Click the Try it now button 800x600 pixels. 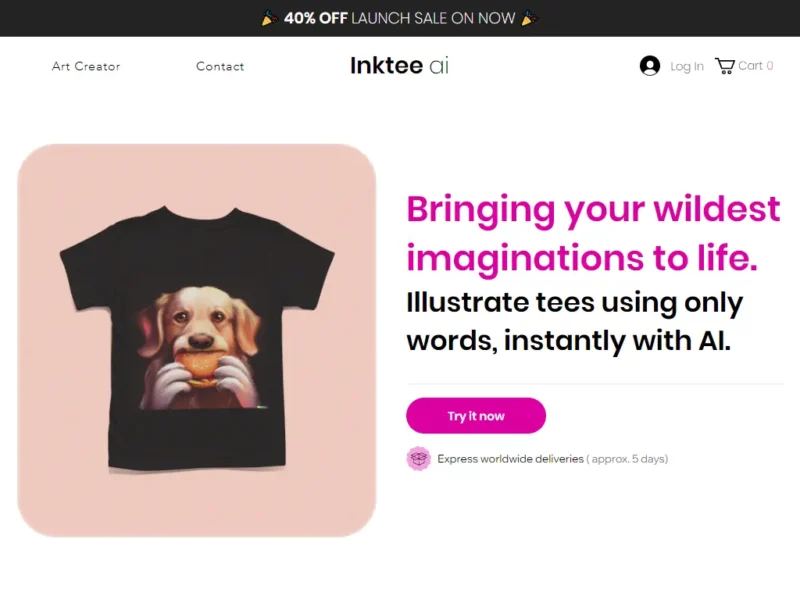[476, 416]
